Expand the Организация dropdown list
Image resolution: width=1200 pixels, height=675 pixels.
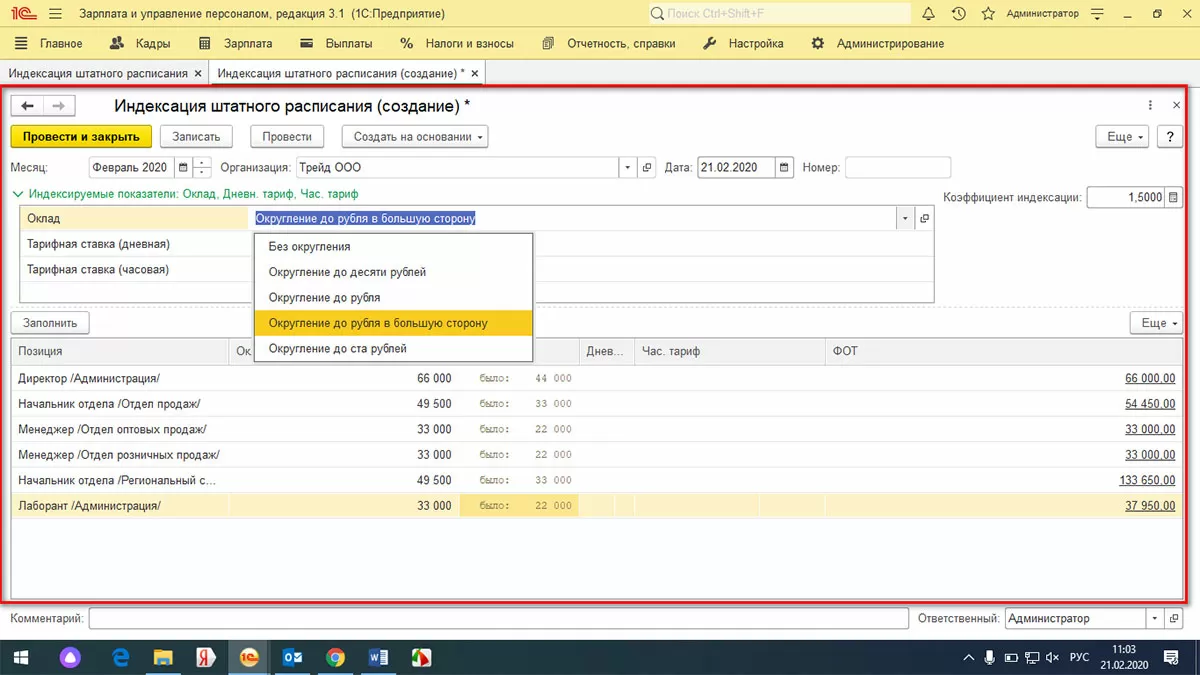tap(627, 168)
